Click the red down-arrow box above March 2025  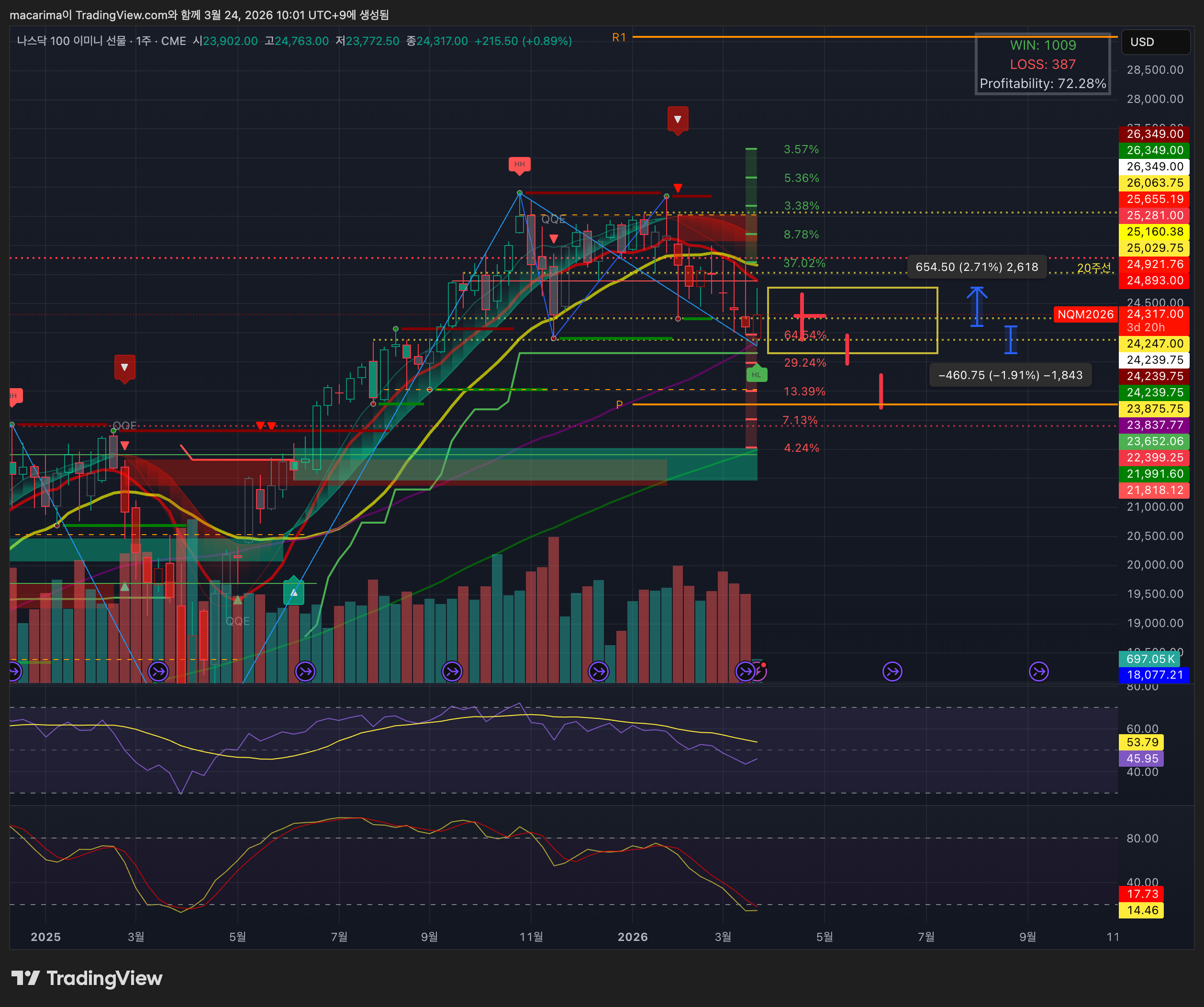click(124, 367)
